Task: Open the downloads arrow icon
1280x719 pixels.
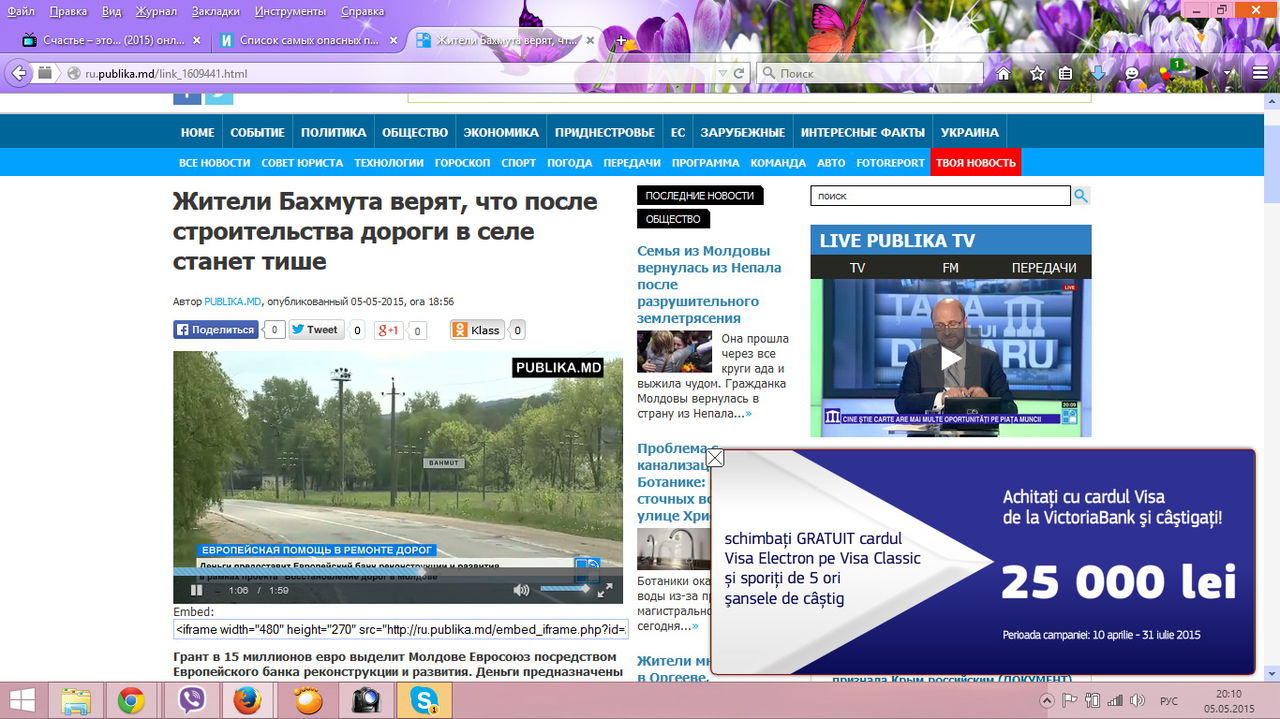Action: click(1098, 73)
